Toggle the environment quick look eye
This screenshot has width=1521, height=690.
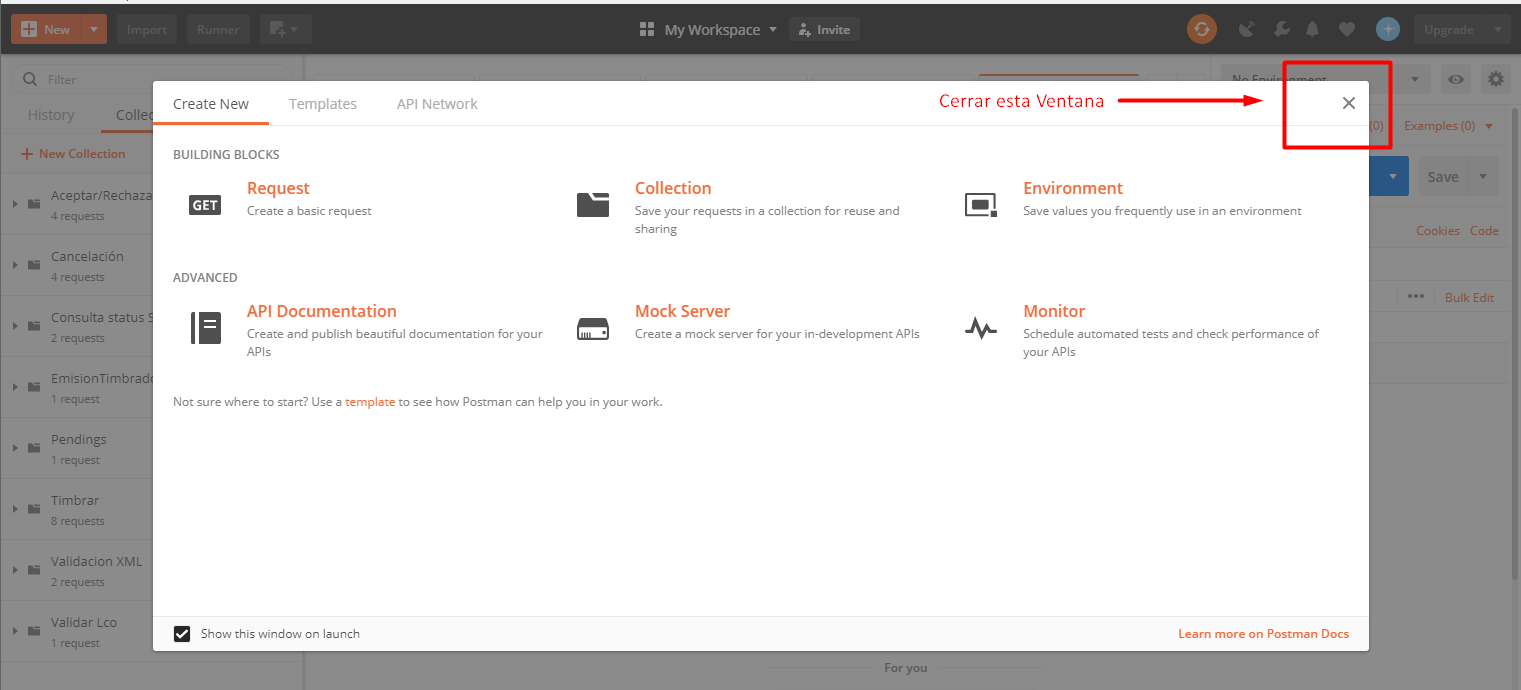pyautogui.click(x=1456, y=80)
